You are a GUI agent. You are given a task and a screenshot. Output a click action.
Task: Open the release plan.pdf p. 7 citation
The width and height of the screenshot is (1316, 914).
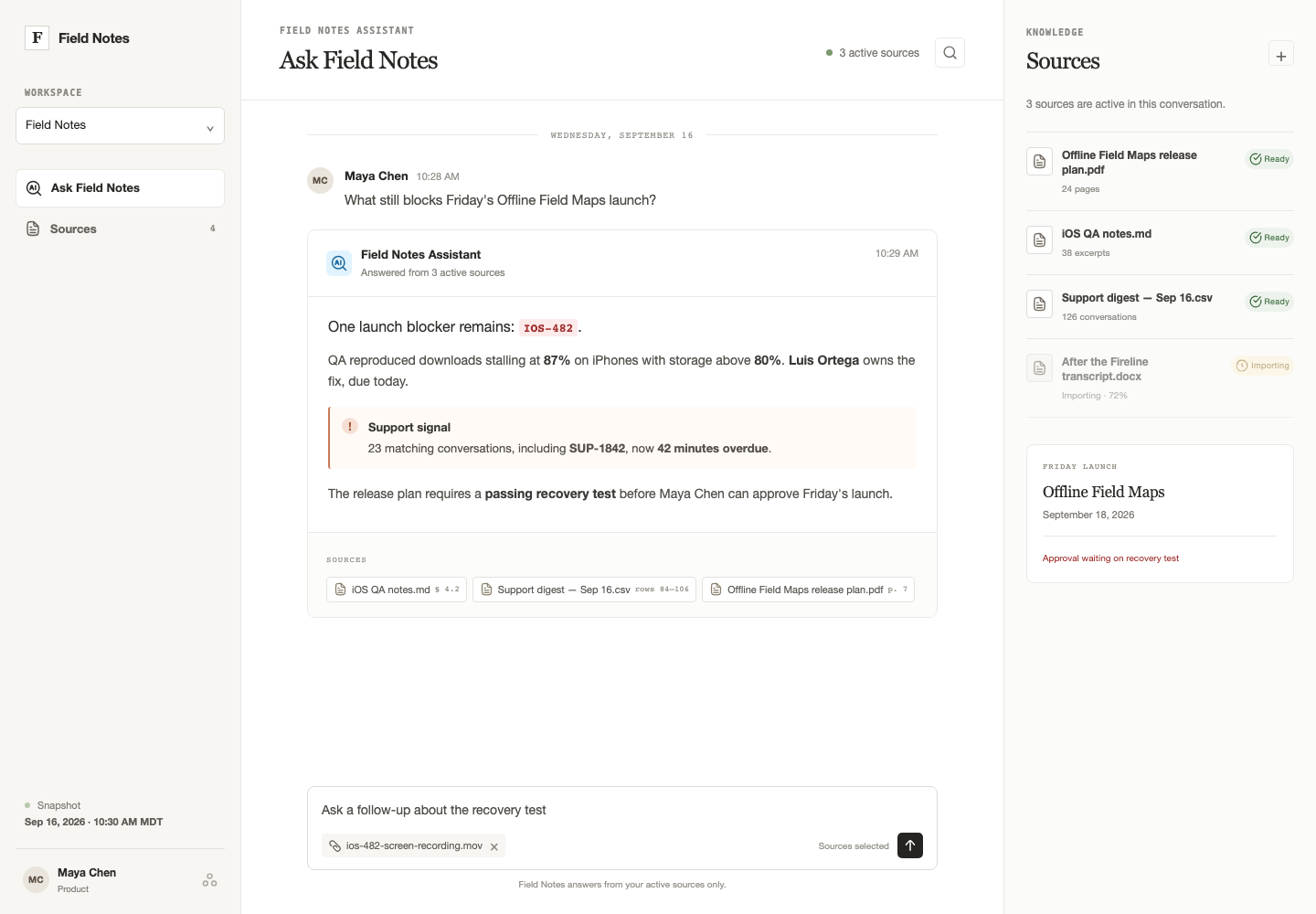(x=808, y=590)
